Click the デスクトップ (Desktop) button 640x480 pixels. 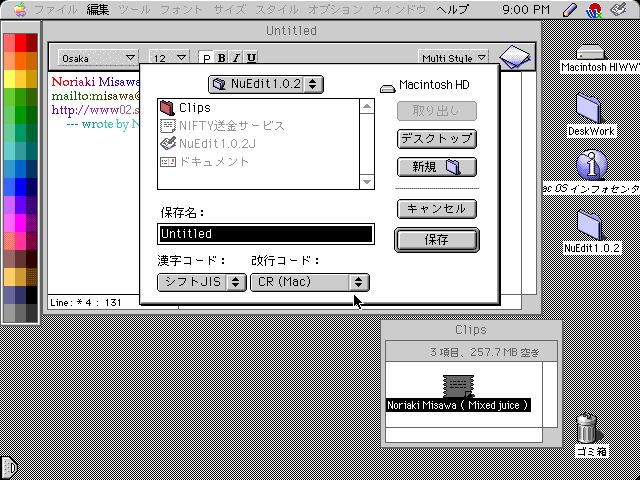437,139
